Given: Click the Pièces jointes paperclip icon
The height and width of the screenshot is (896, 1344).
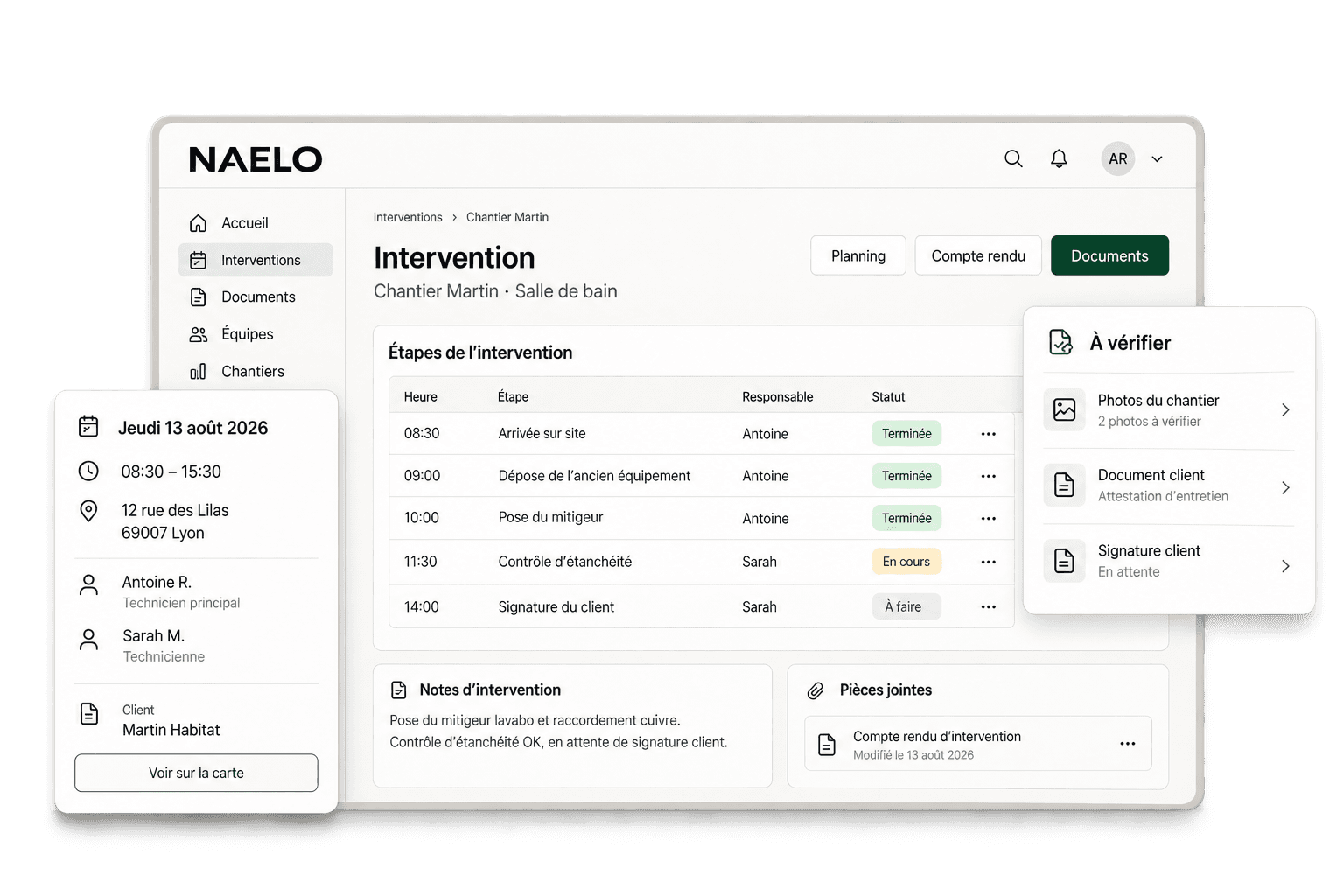Looking at the screenshot, I should point(815,690).
